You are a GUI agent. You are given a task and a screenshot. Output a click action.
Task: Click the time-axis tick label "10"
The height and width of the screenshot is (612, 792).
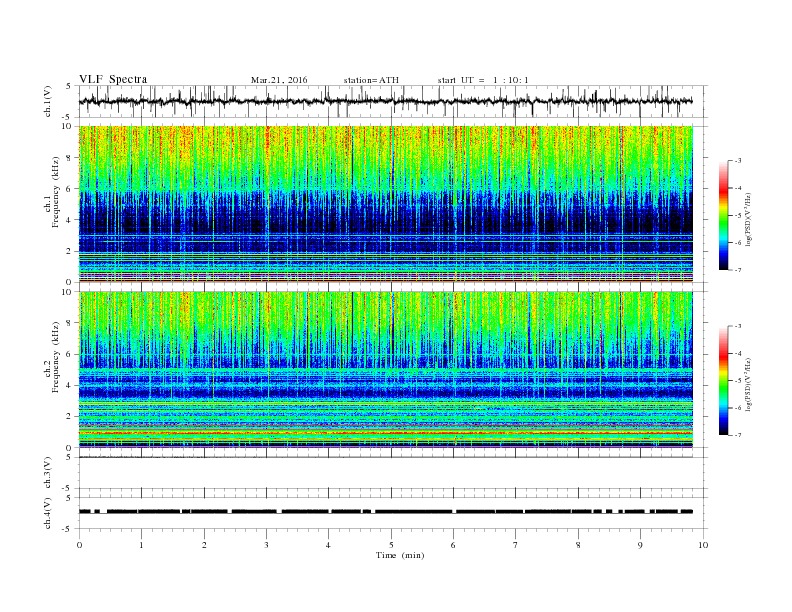tap(703, 545)
